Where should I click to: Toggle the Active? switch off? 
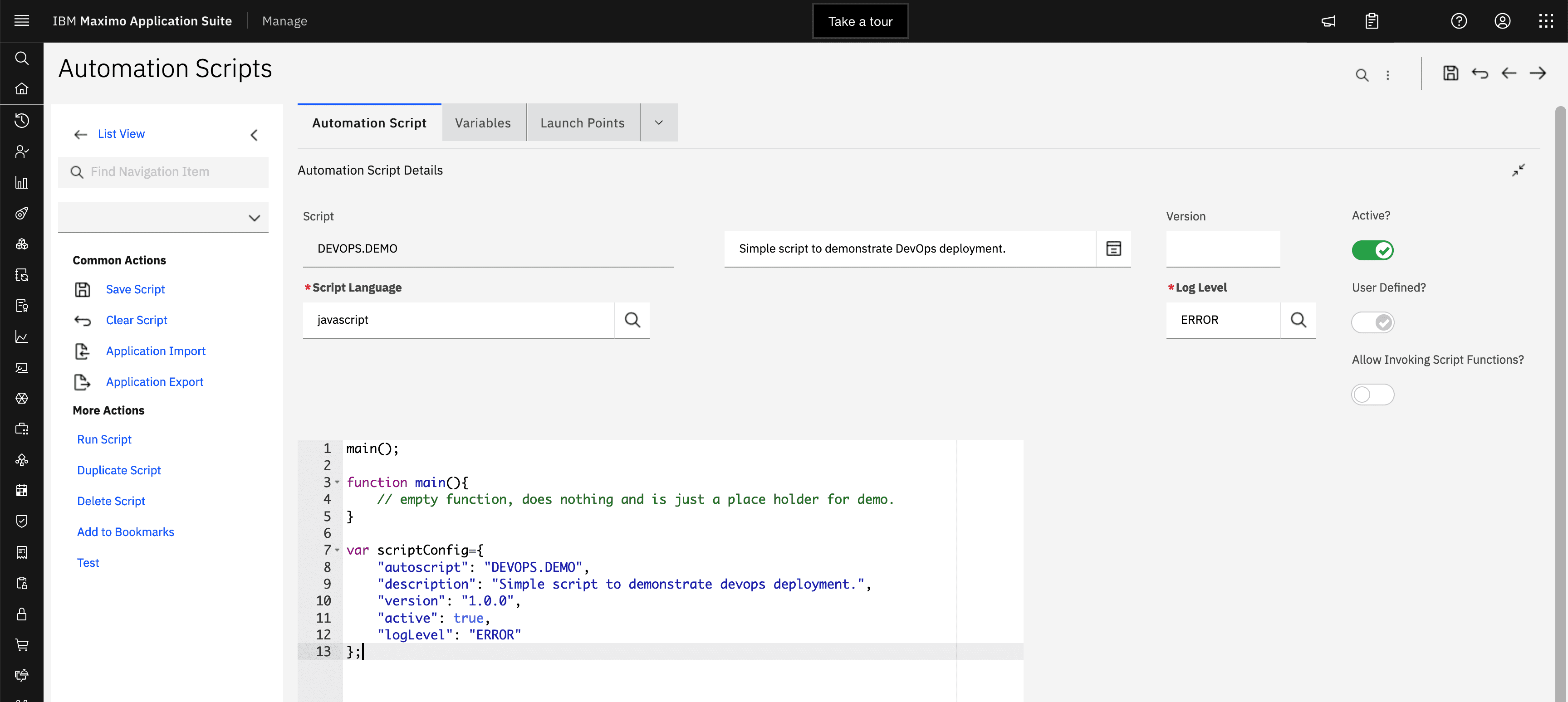pos(1372,250)
